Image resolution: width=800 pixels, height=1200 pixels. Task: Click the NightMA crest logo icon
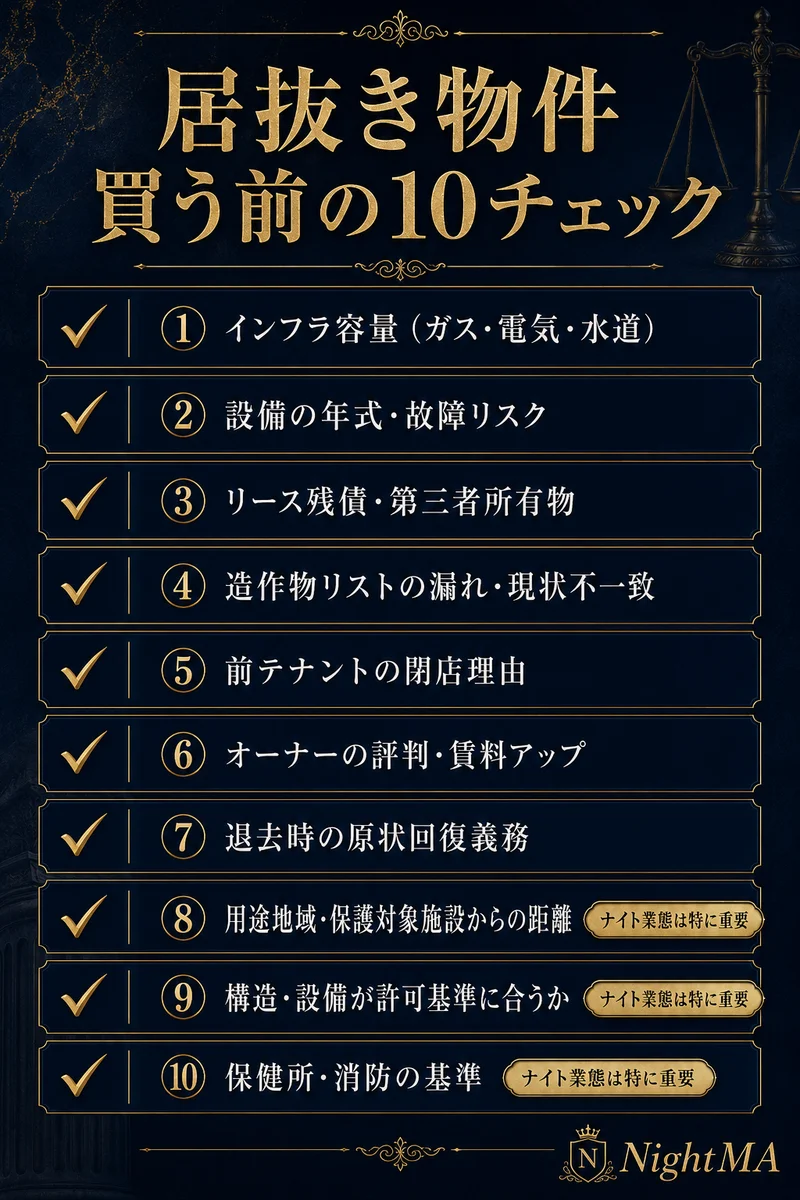(590, 1156)
